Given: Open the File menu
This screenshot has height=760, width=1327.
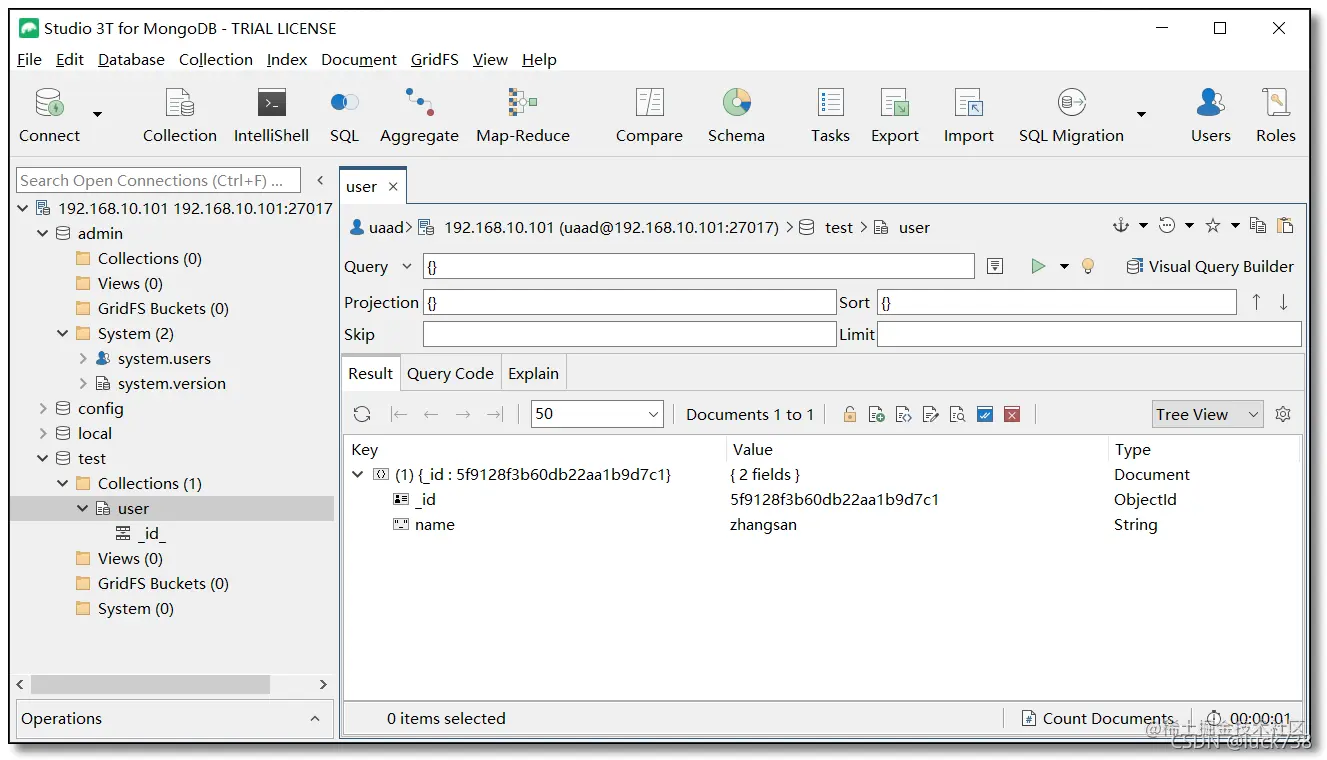Looking at the screenshot, I should coord(29,60).
